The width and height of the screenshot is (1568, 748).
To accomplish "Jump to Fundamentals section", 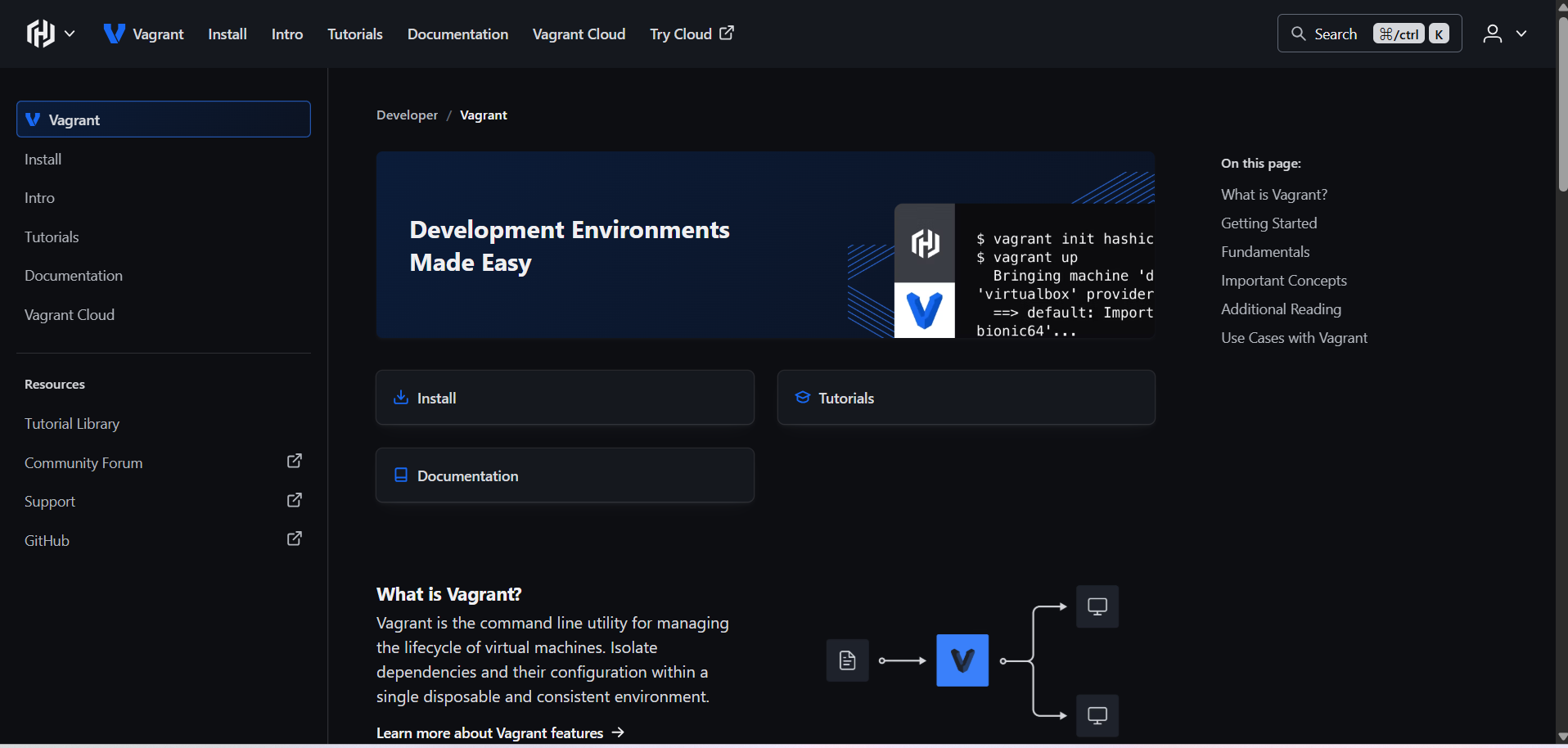I will pyautogui.click(x=1265, y=252).
